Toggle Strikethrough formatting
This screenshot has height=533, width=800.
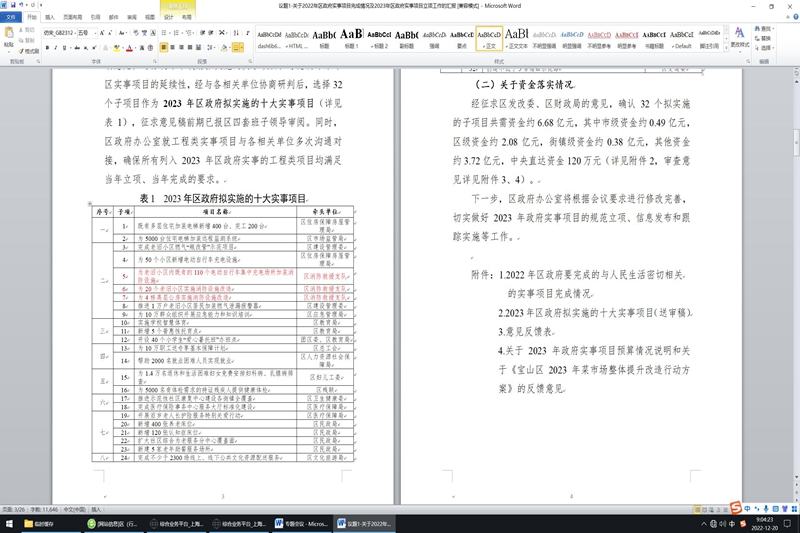pos(77,48)
